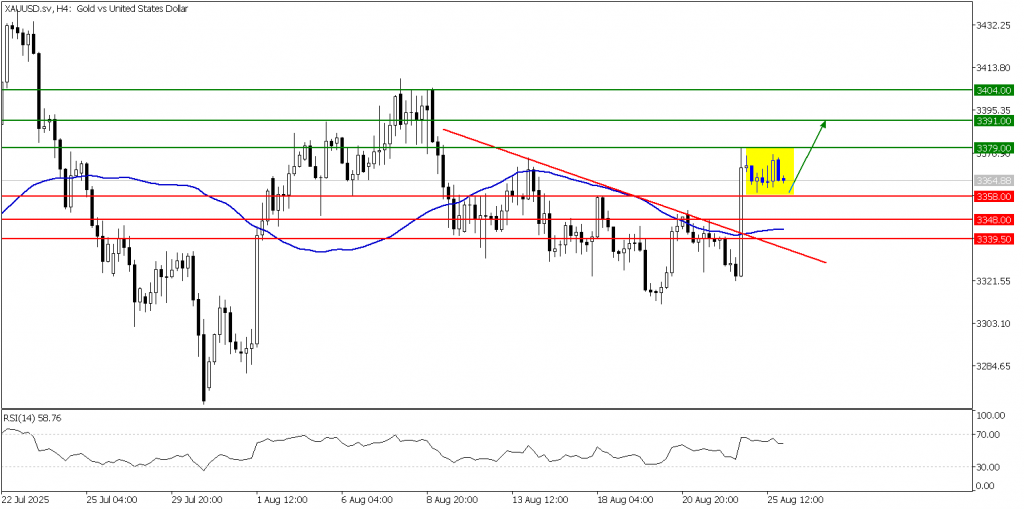Click the RSI 0.00 scale value
The image size is (1024, 509).
click(x=986, y=486)
